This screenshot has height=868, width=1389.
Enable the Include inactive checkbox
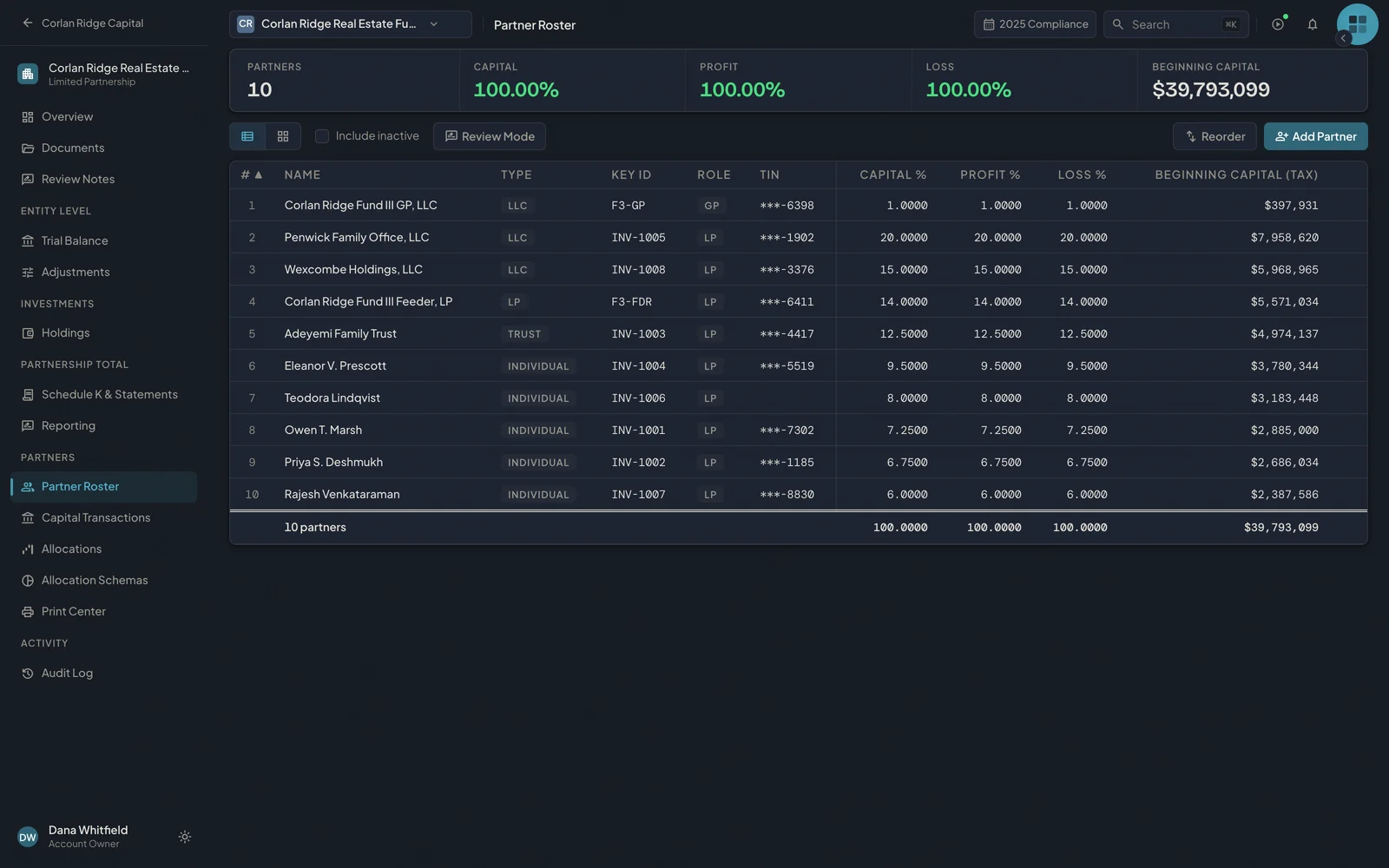coord(322,136)
